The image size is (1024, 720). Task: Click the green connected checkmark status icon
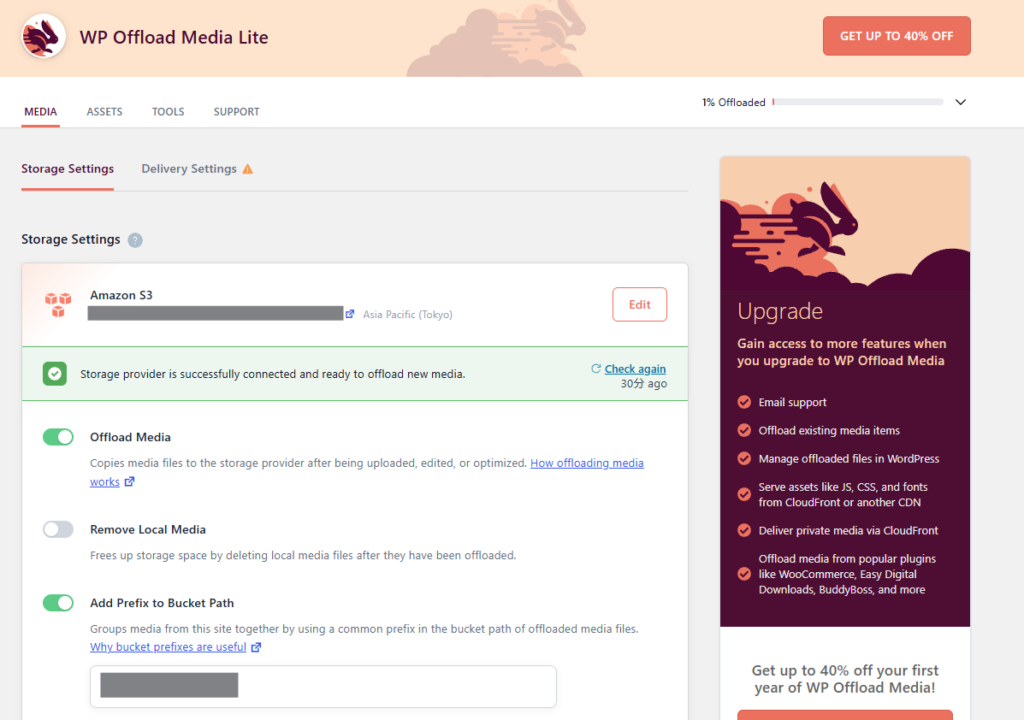tap(55, 374)
